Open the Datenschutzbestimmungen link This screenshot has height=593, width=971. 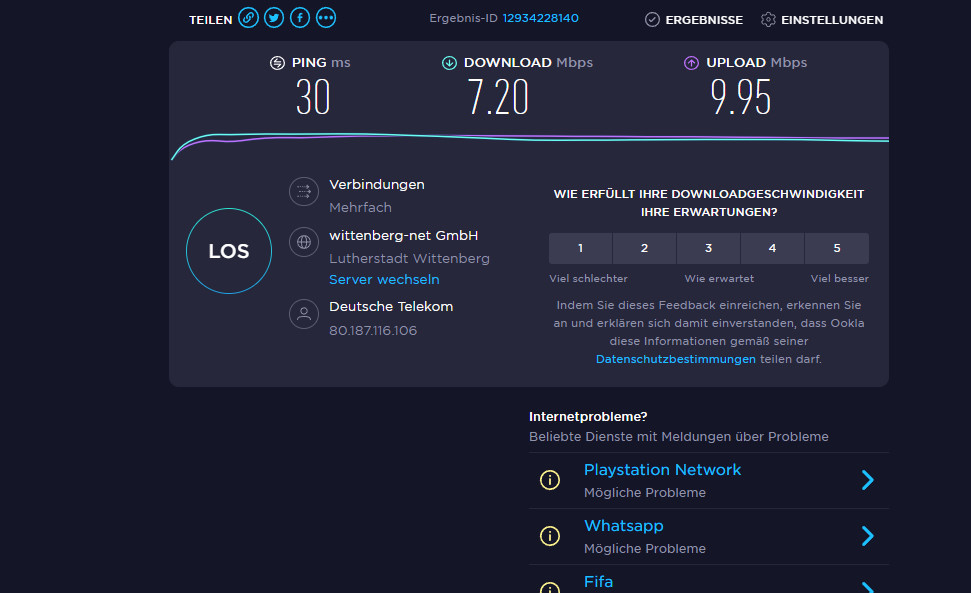click(675, 359)
